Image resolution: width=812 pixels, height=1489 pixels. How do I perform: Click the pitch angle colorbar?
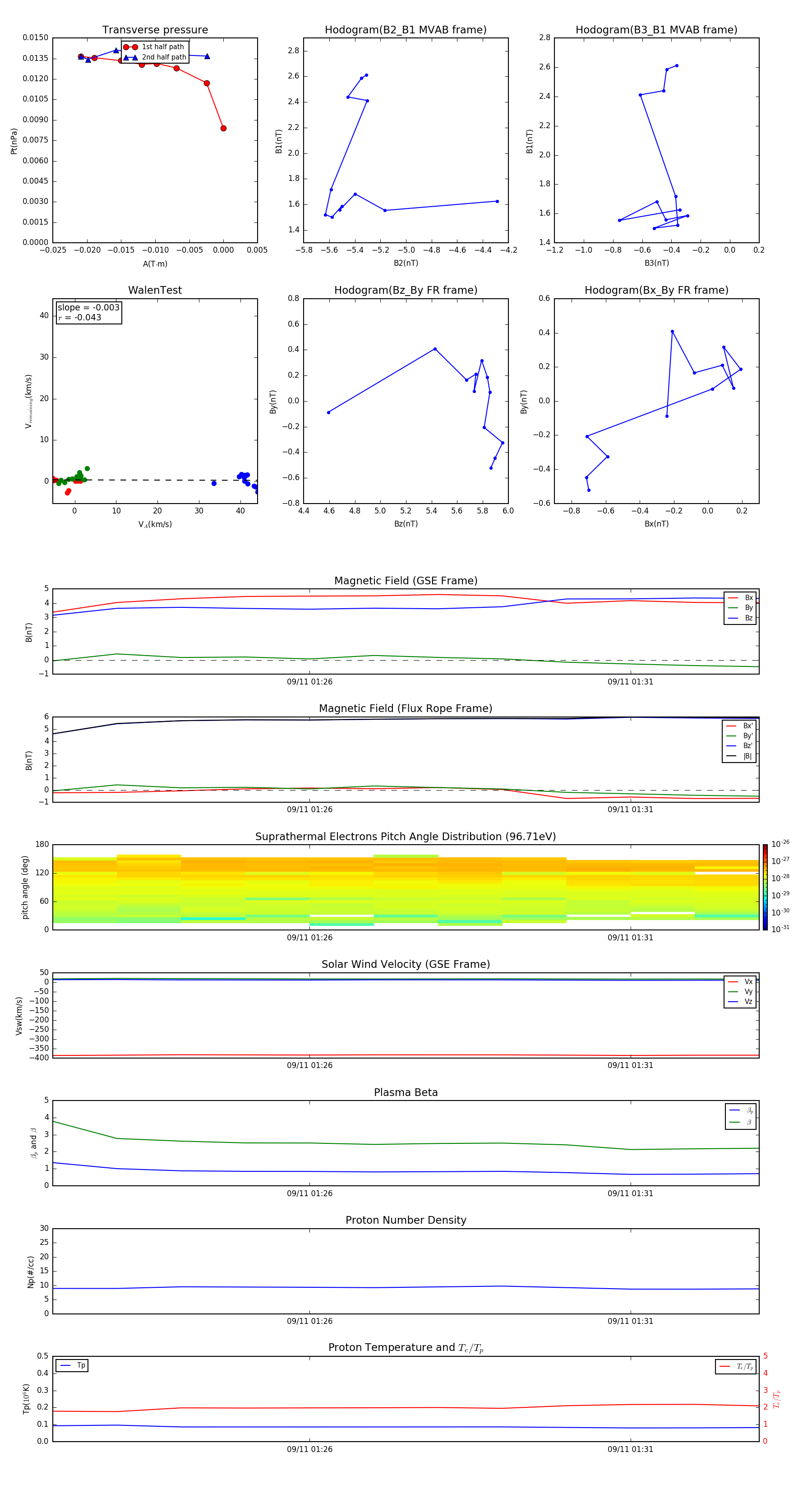click(765, 887)
